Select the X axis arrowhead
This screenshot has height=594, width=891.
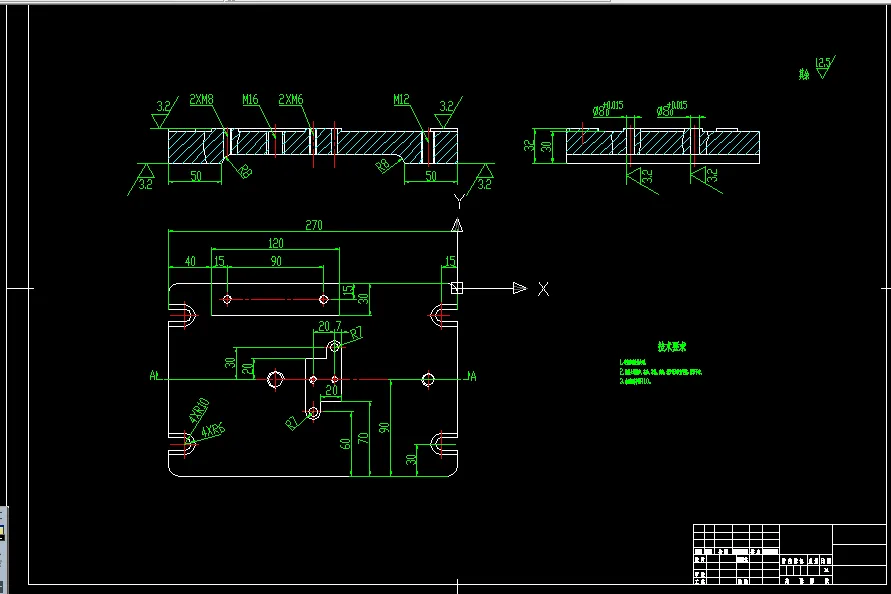click(x=519, y=288)
